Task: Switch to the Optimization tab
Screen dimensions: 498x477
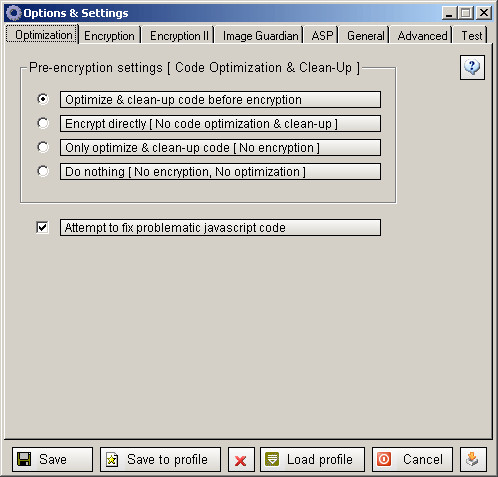Action: pos(42,35)
